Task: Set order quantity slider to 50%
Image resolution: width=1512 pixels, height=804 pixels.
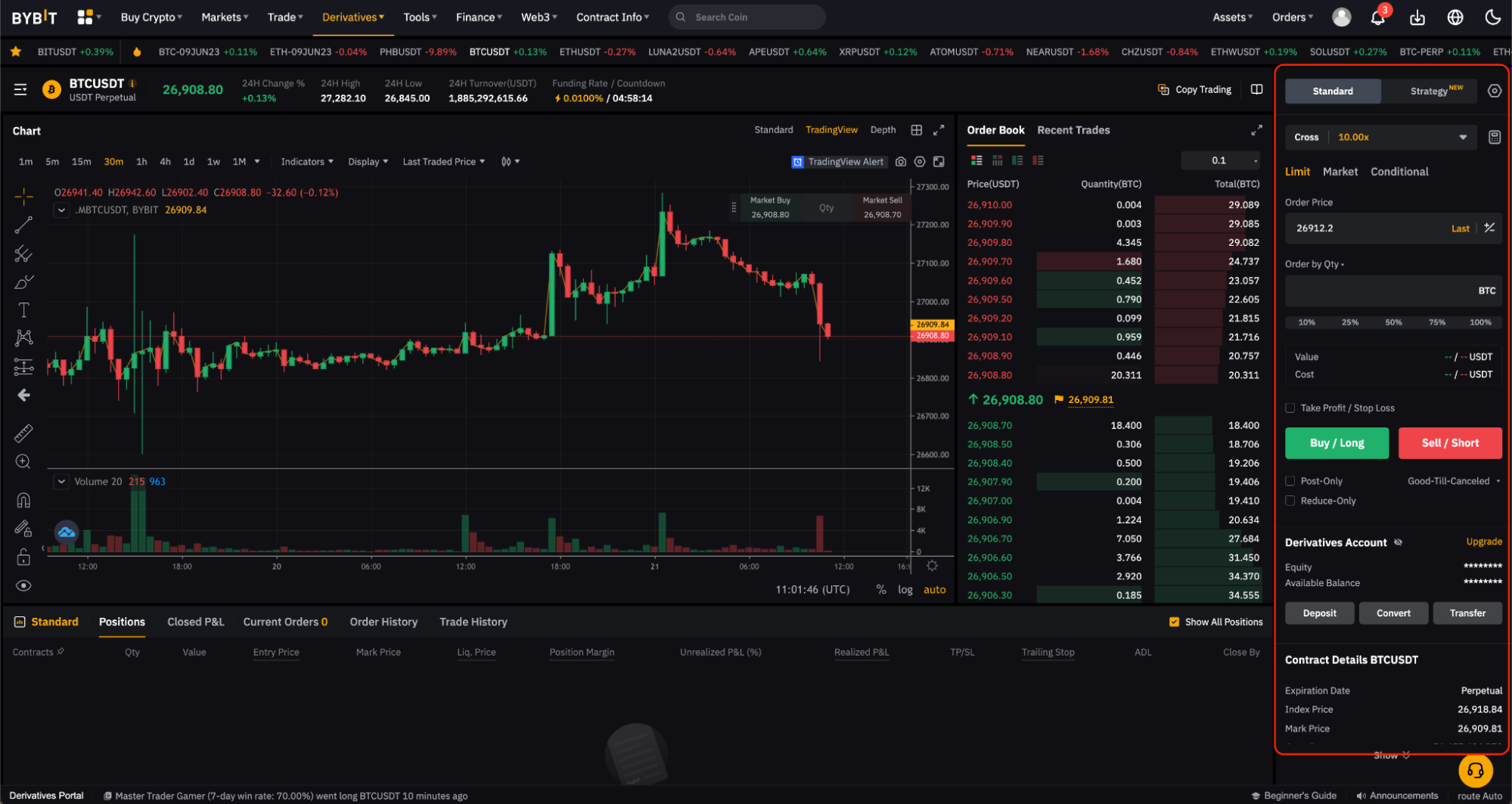Action: pos(1394,322)
